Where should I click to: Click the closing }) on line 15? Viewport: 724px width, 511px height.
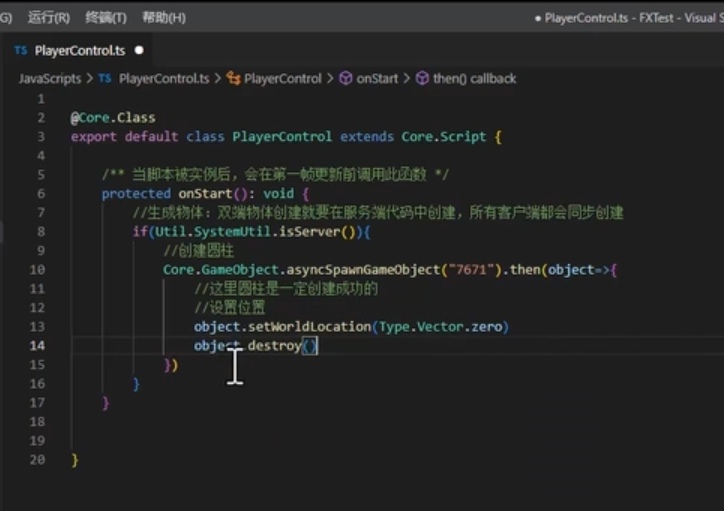tap(171, 365)
